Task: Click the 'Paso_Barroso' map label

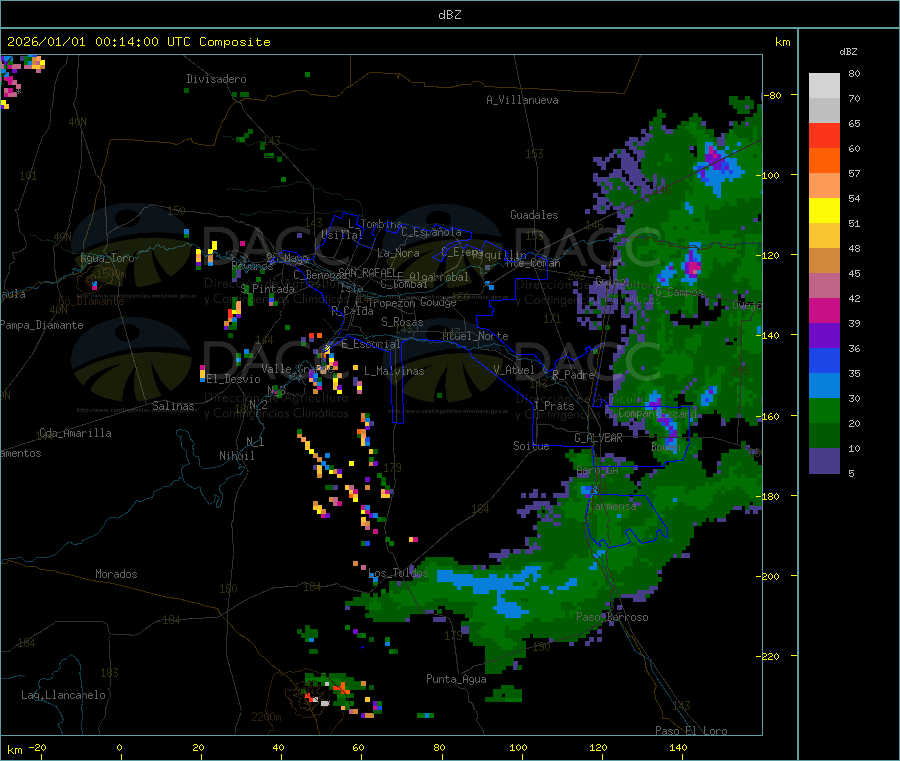Action: coord(612,617)
